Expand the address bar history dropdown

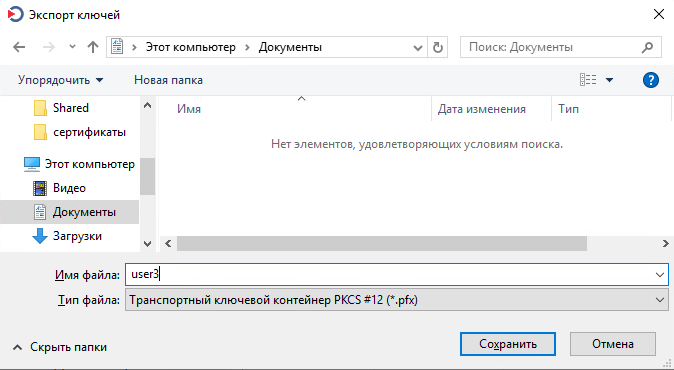[417, 48]
